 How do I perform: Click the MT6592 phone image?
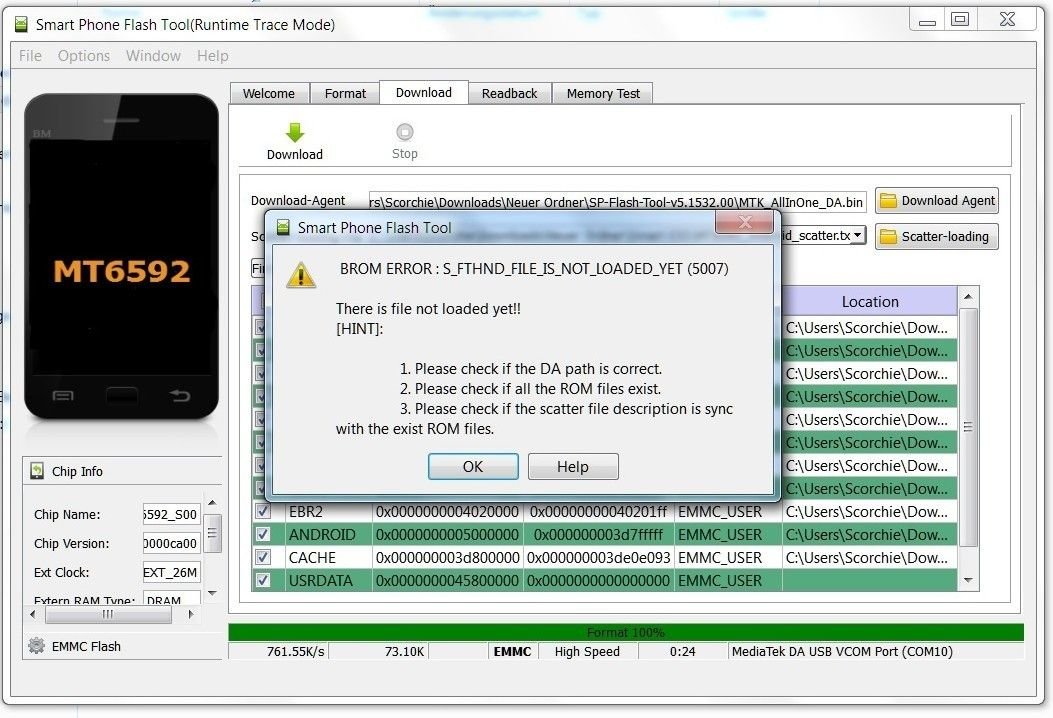(122, 257)
